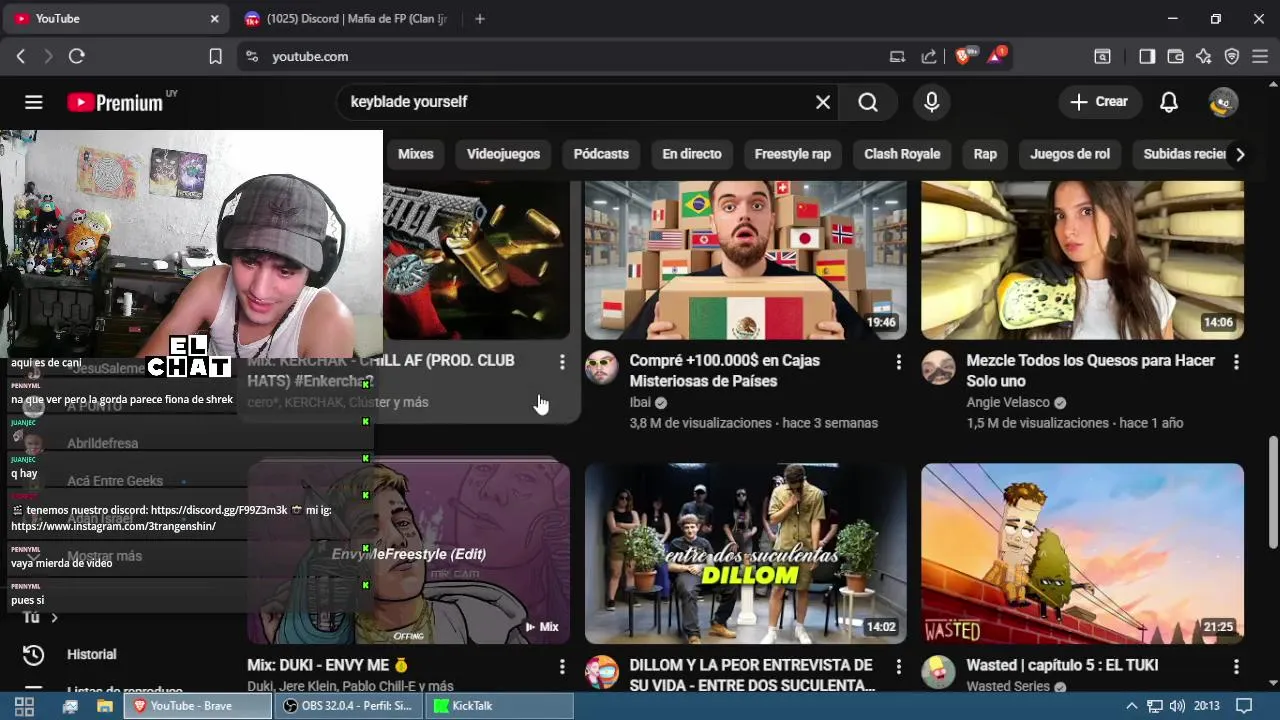The width and height of the screenshot is (1280, 720).
Task: Open Leo AI sparkle icon
Action: point(1203,57)
